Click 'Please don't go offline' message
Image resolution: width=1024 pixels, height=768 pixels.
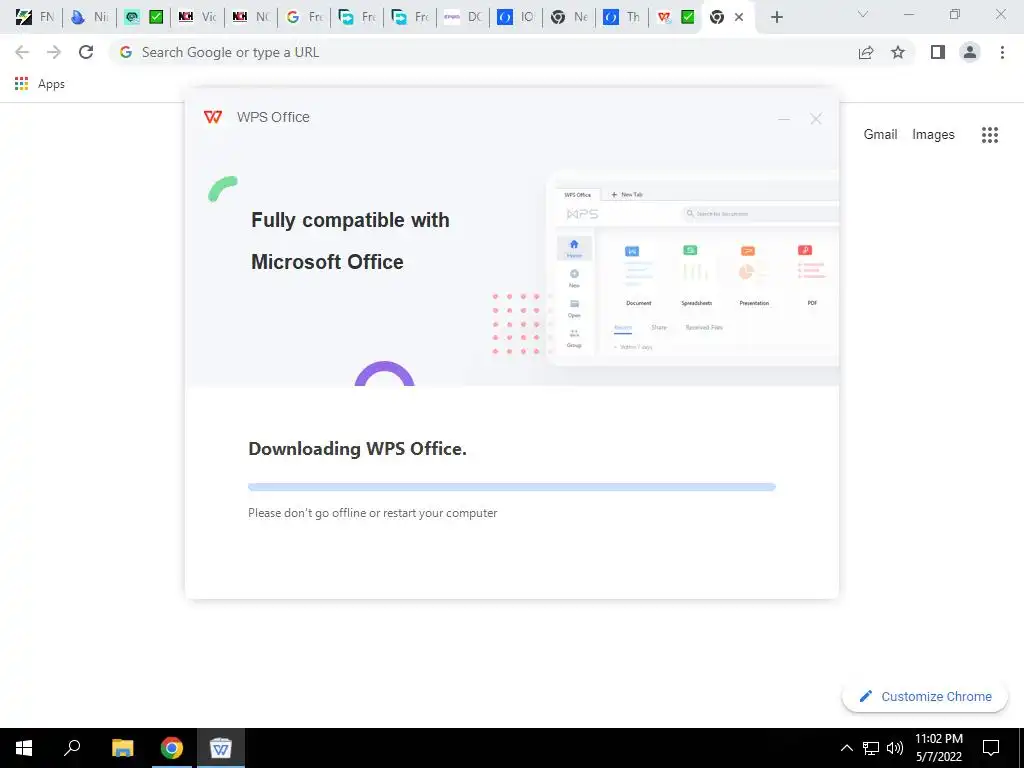pos(372,513)
